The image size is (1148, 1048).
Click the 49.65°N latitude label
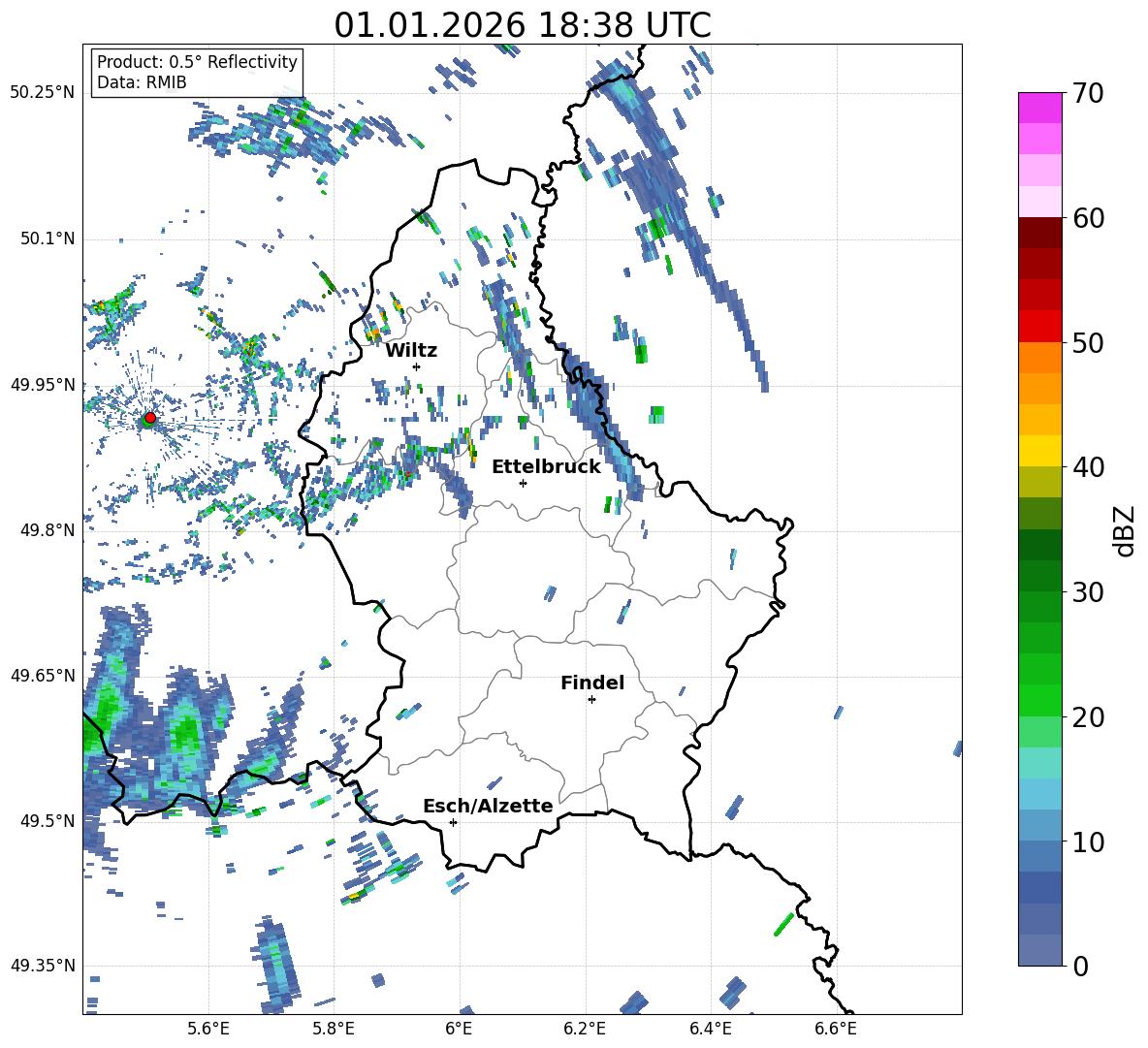43,675
